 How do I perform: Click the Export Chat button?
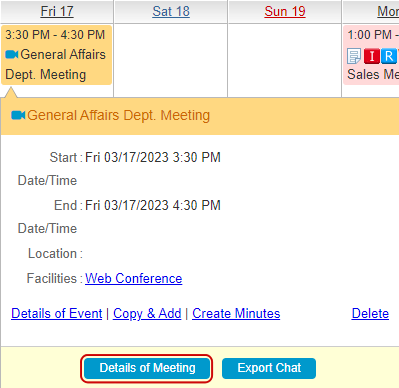pos(269,368)
